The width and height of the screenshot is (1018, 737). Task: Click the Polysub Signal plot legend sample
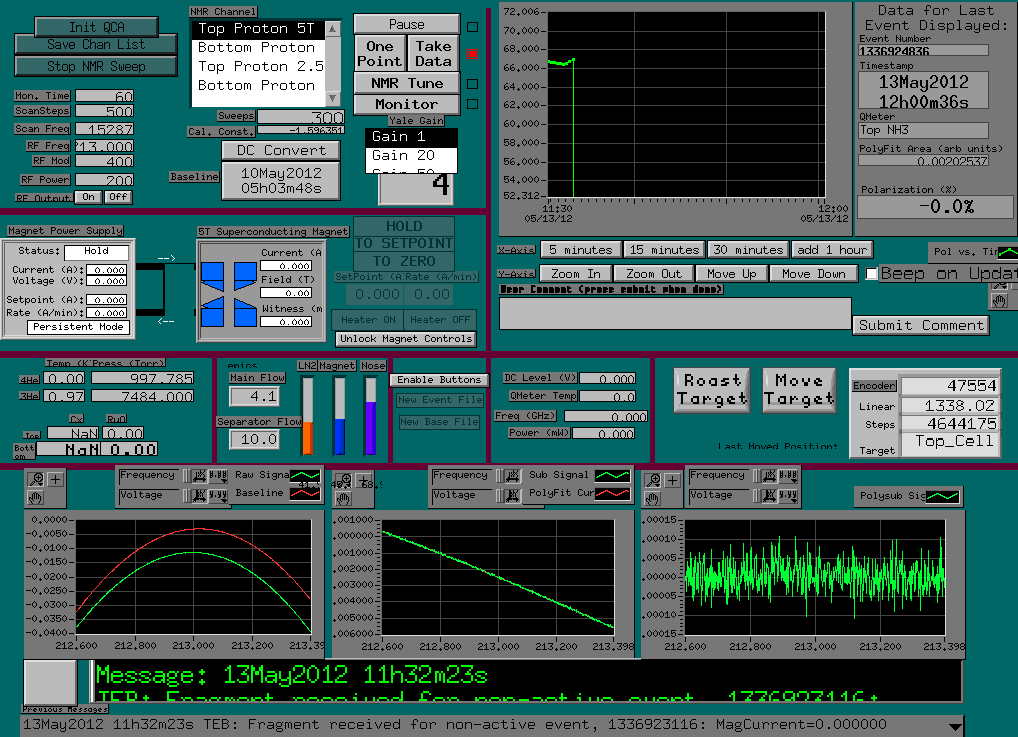pyautogui.click(x=943, y=497)
